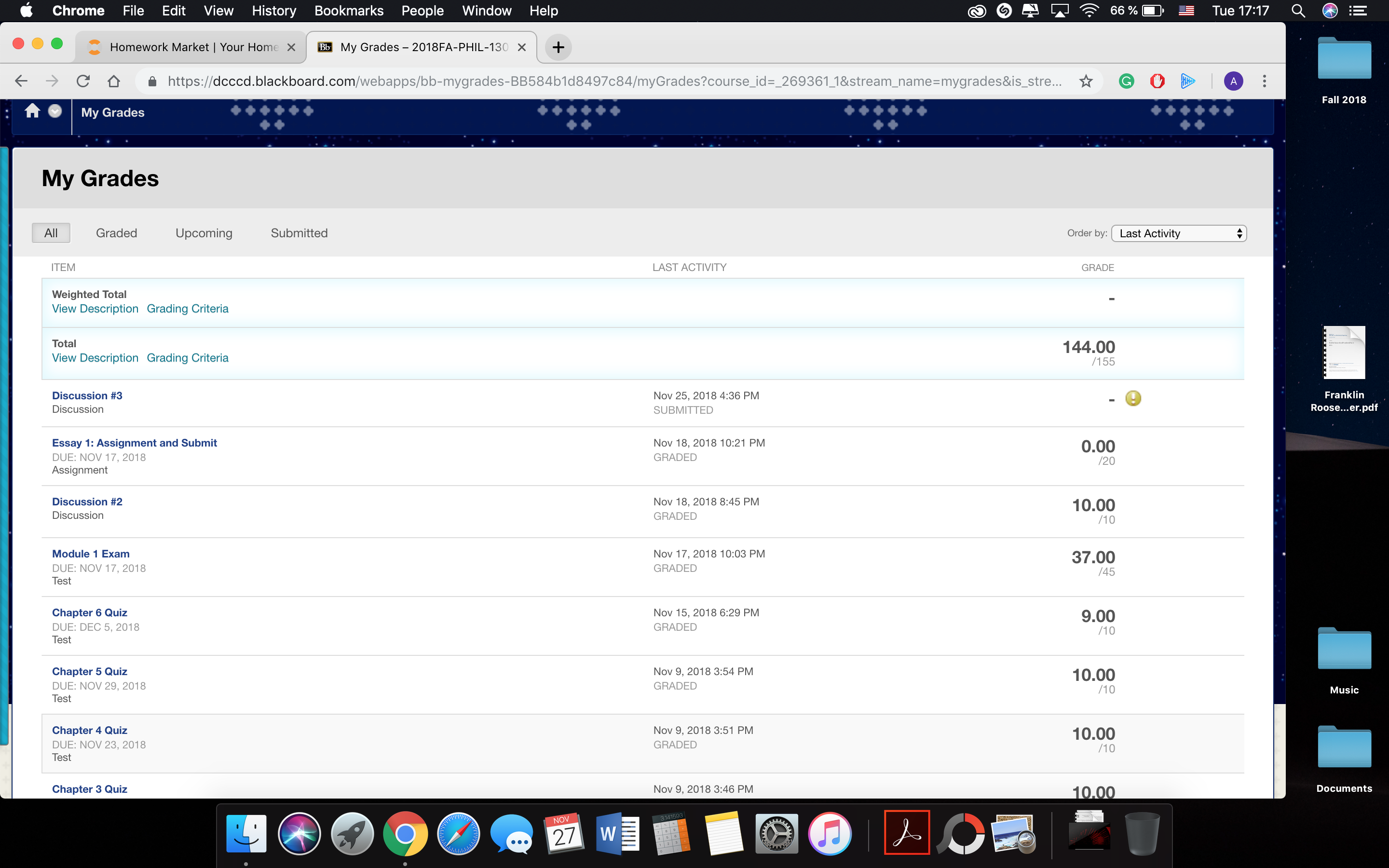
Task: Select the Franklin Roosevelt PDF on desktop
Action: click(x=1344, y=369)
